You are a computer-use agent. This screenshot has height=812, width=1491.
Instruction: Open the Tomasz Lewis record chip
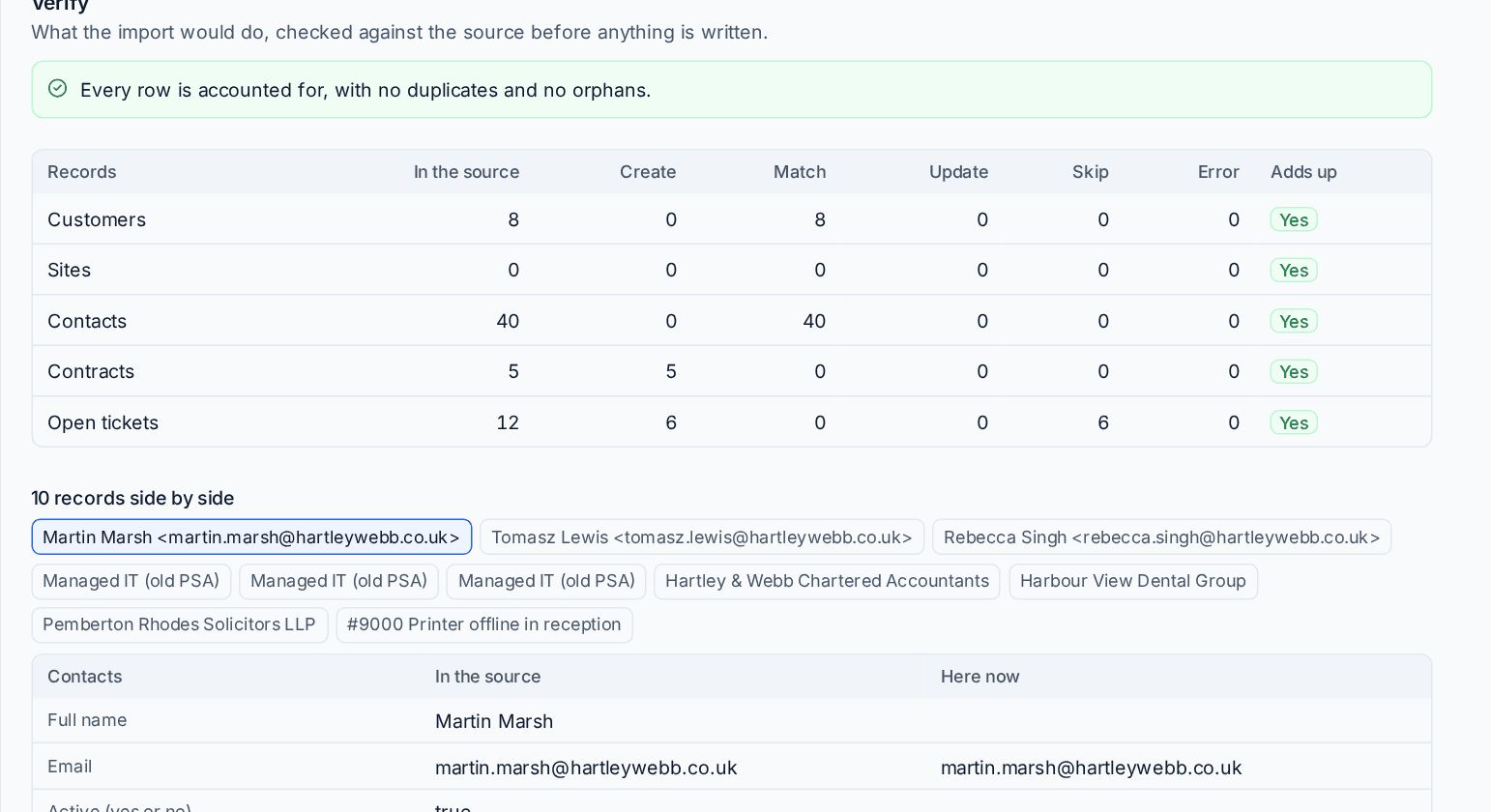tap(702, 536)
